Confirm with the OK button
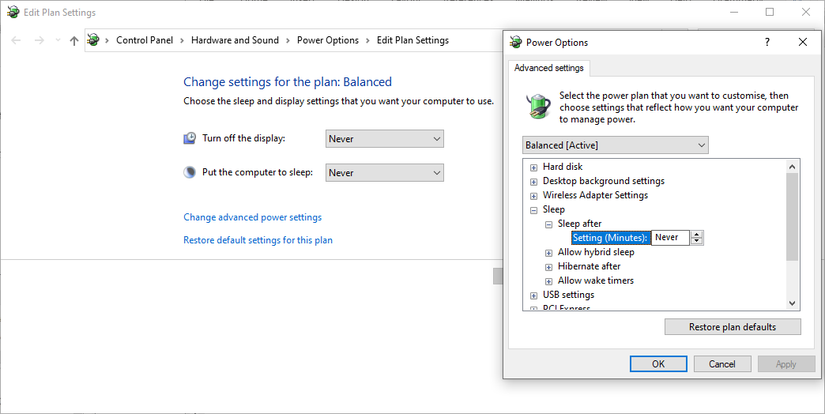The width and height of the screenshot is (825, 414). pos(658,364)
